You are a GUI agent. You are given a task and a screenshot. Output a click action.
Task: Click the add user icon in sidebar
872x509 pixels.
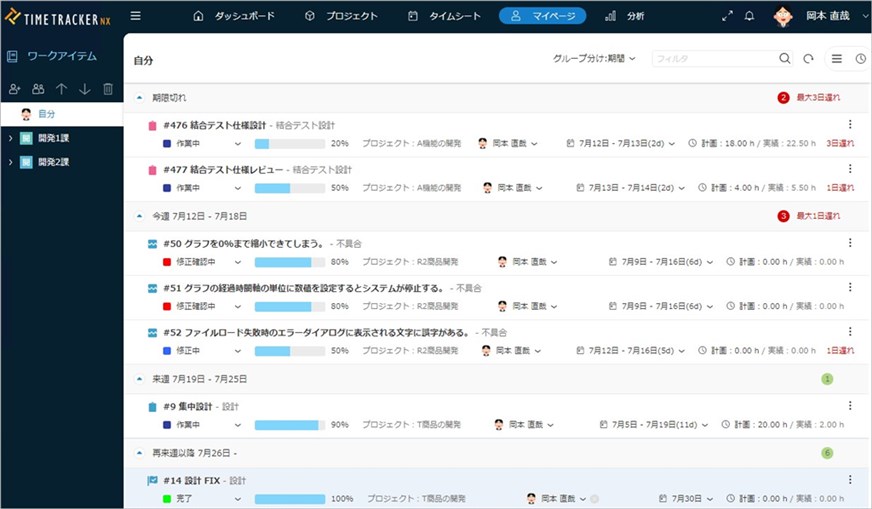click(x=14, y=88)
